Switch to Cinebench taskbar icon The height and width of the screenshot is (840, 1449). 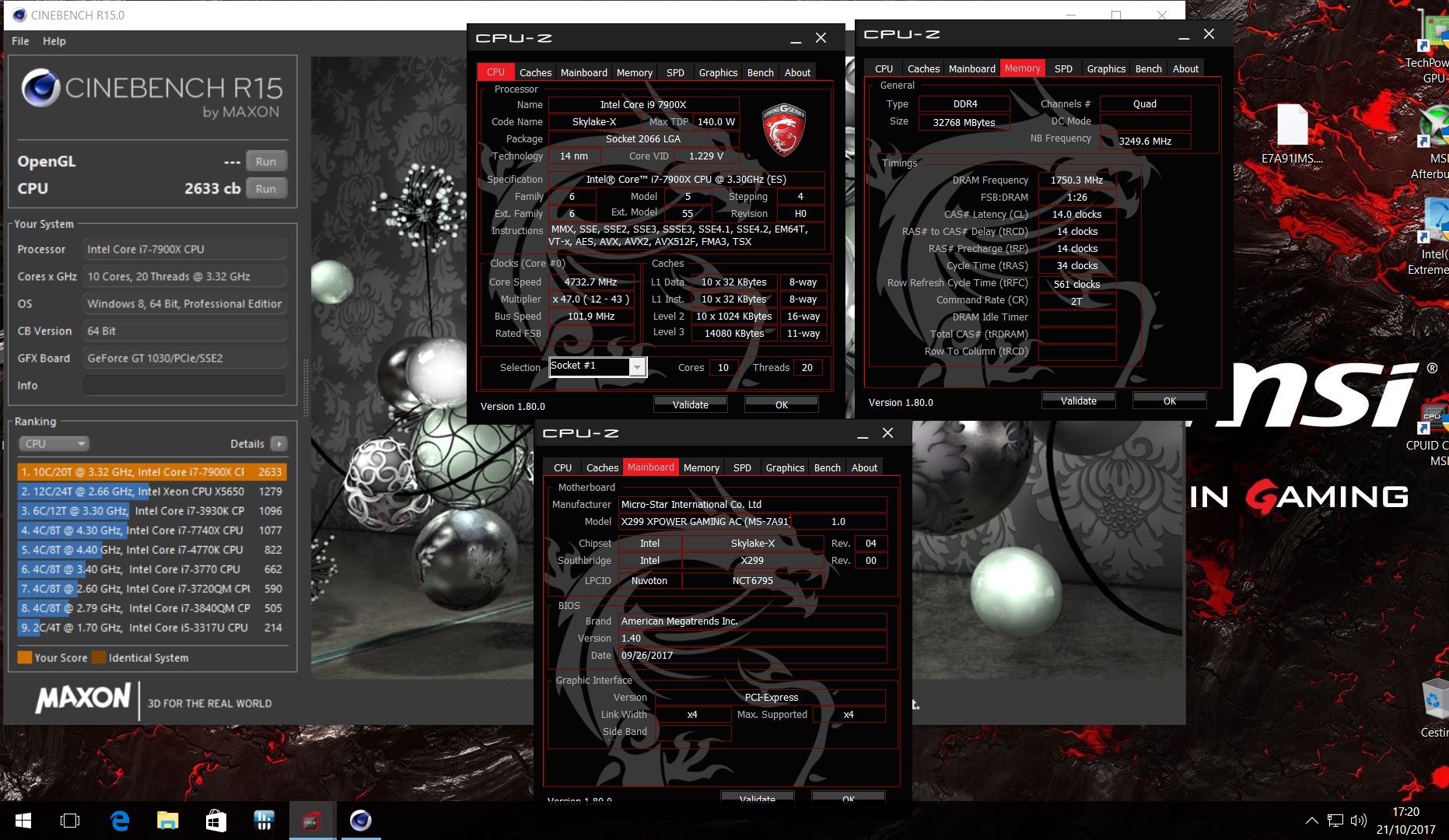pos(360,821)
